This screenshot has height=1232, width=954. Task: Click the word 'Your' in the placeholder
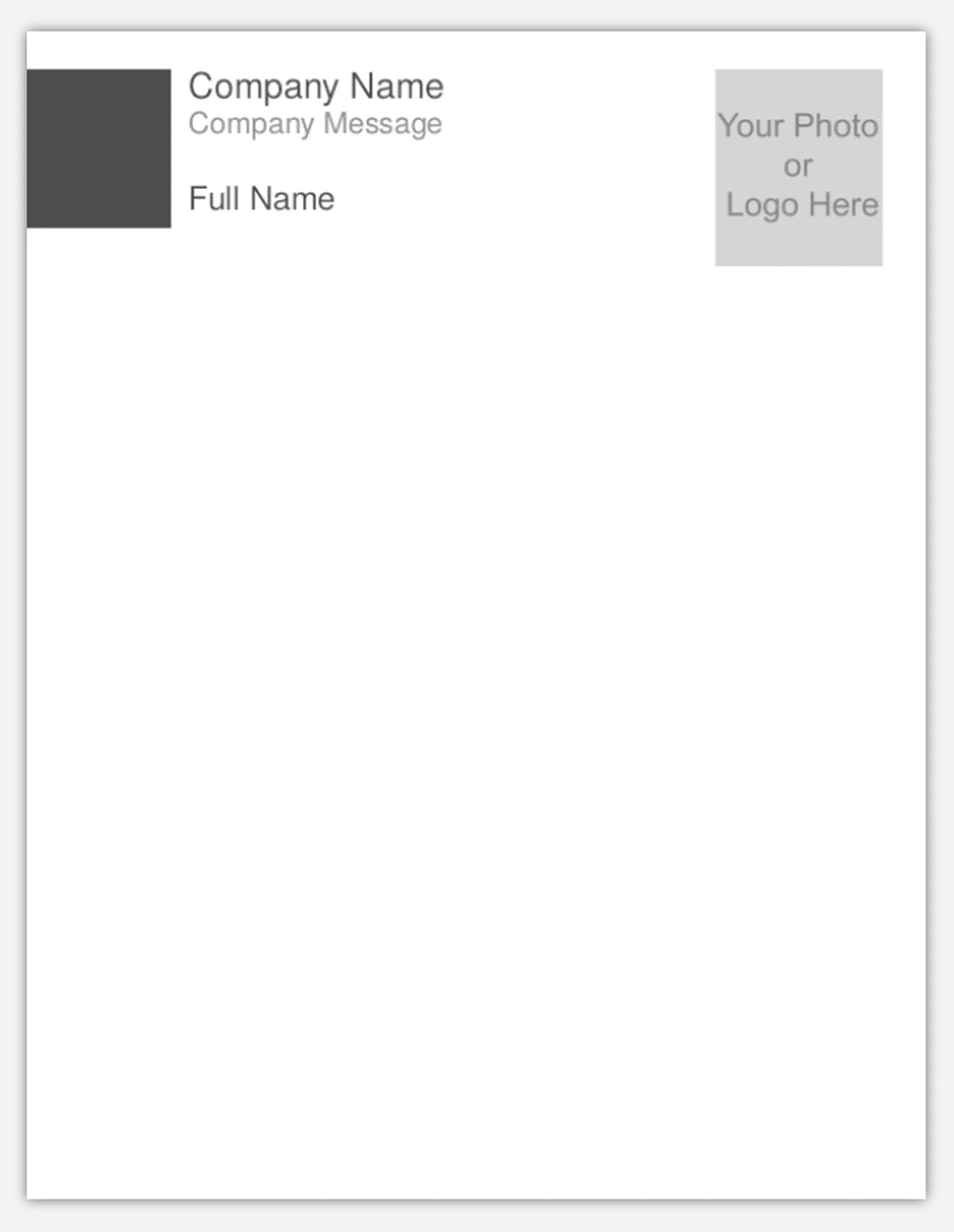[751, 126]
